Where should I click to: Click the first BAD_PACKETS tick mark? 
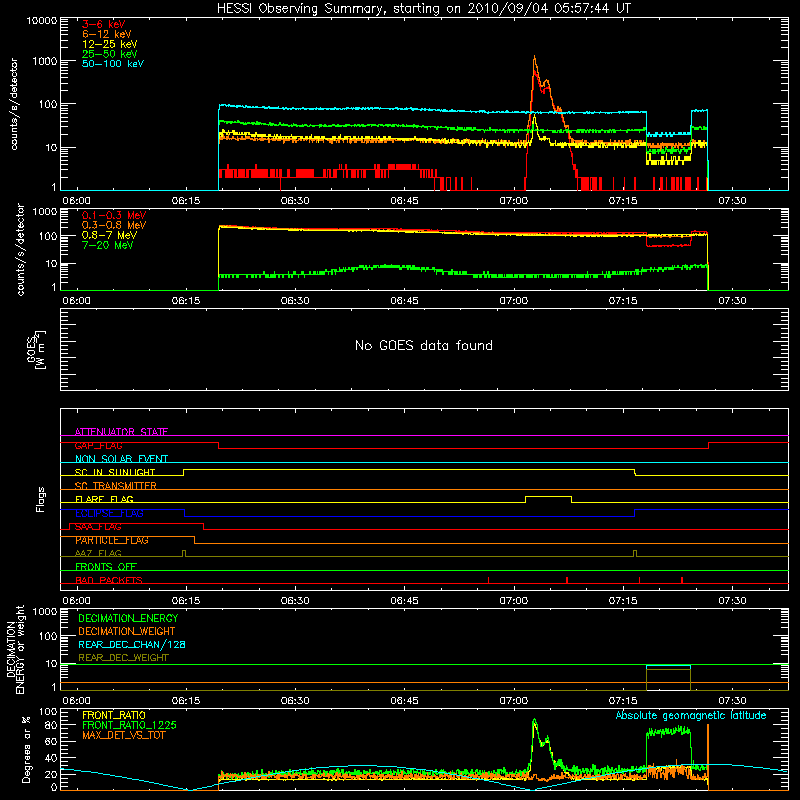click(488, 580)
